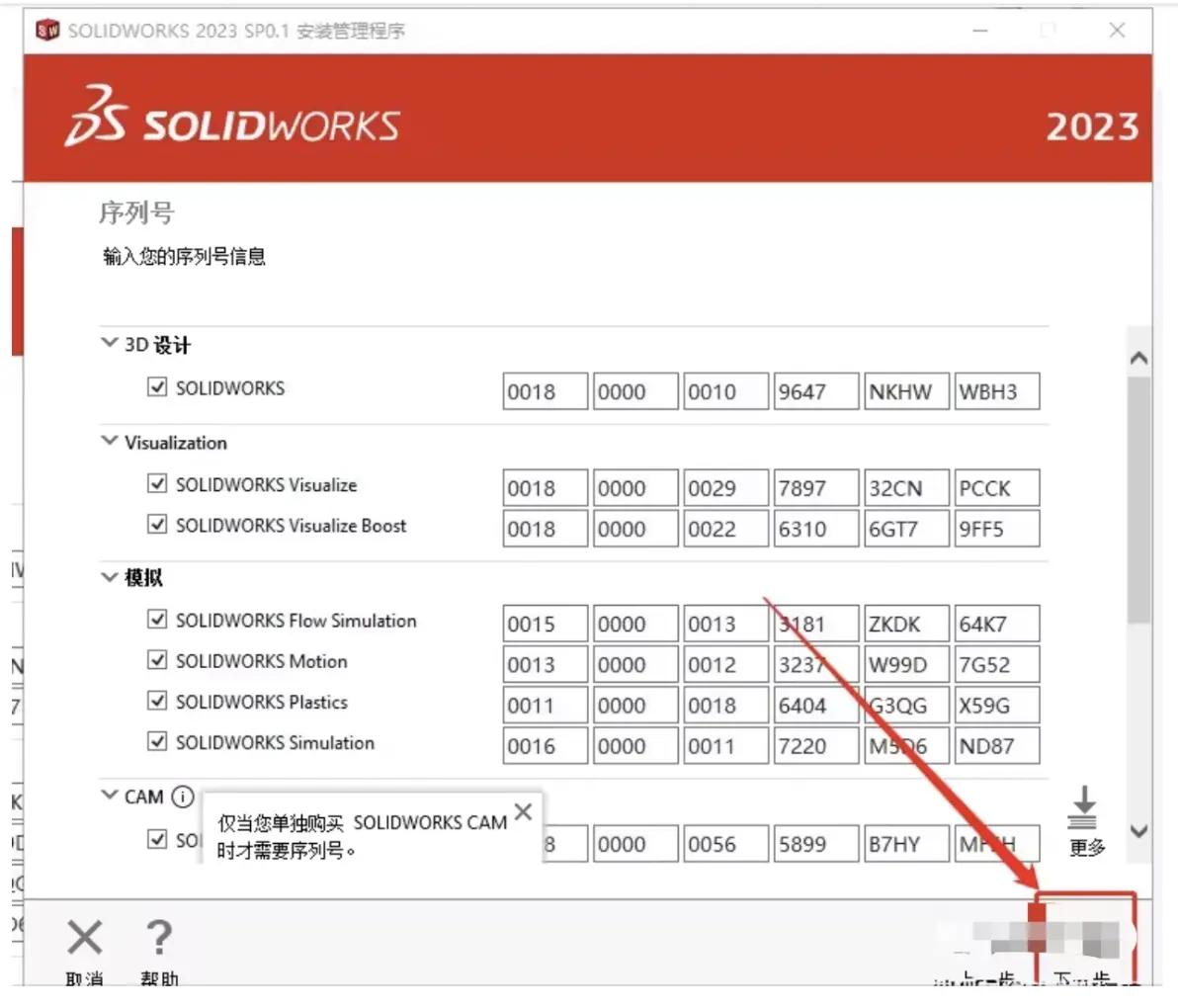The image size is (1178, 1008).
Task: Click Flow Simulation field containing 0015
Action: tap(546, 625)
